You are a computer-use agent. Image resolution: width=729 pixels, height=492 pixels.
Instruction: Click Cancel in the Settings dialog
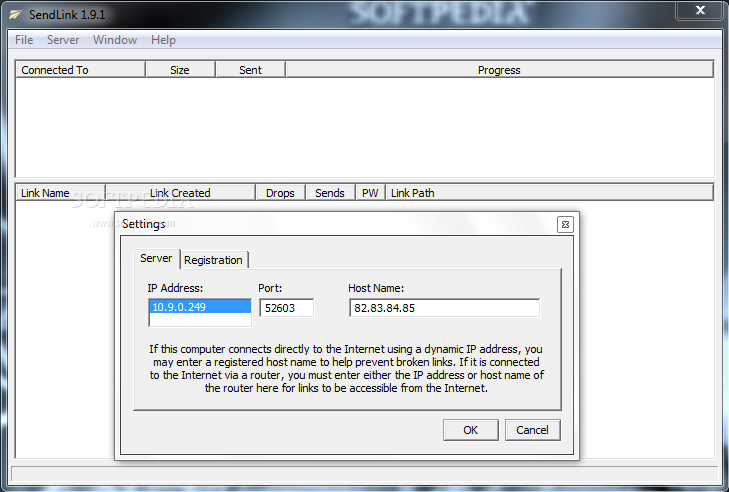click(x=532, y=430)
